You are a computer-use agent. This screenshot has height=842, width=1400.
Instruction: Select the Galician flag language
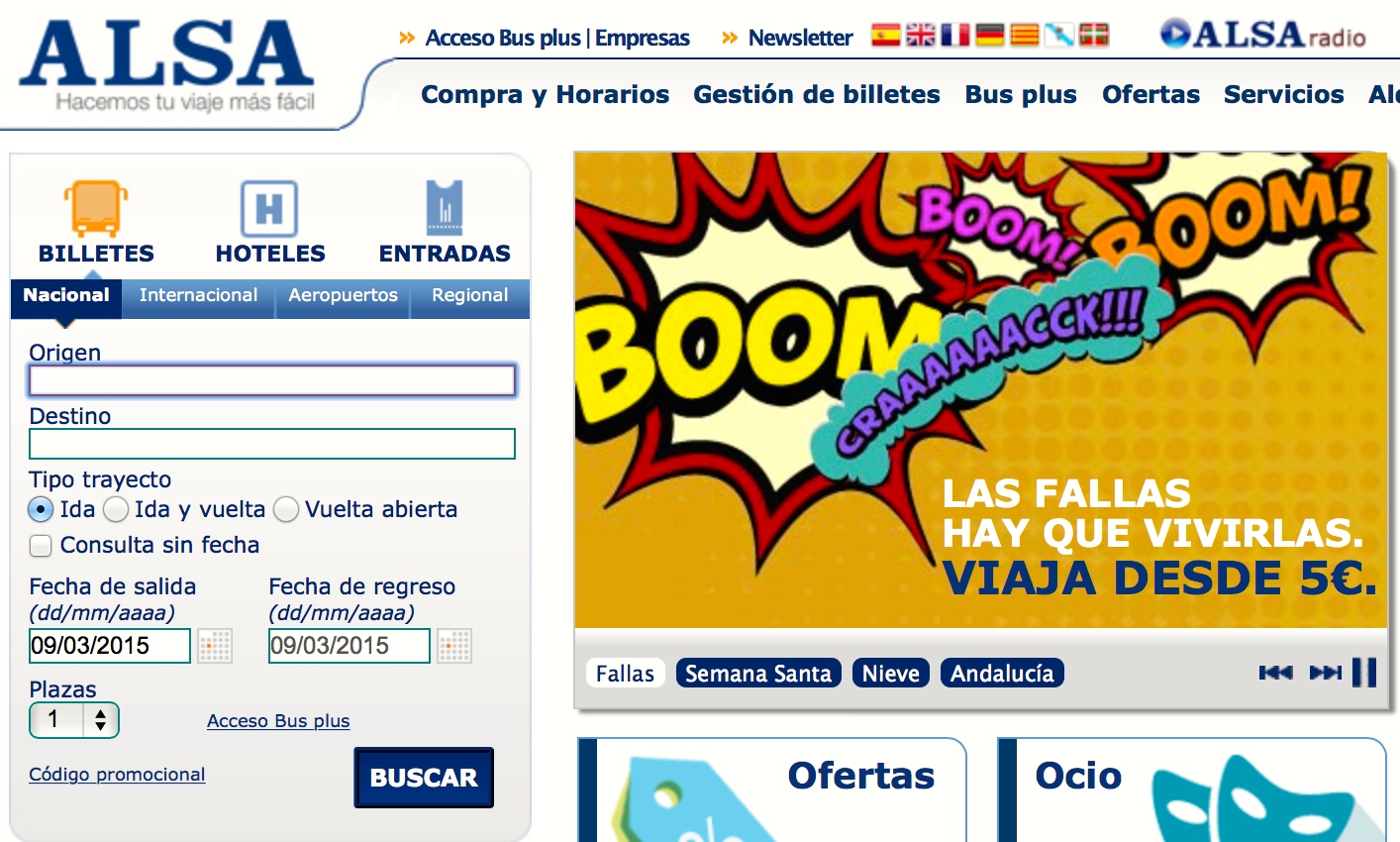[x=1058, y=36]
